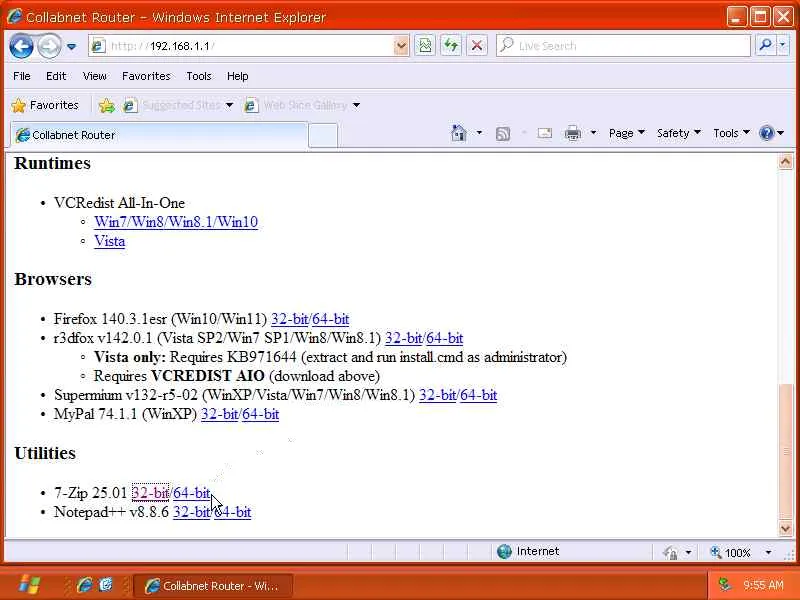Download Notepad++ v8.8.6 32-bit
800x600 pixels.
191,512
